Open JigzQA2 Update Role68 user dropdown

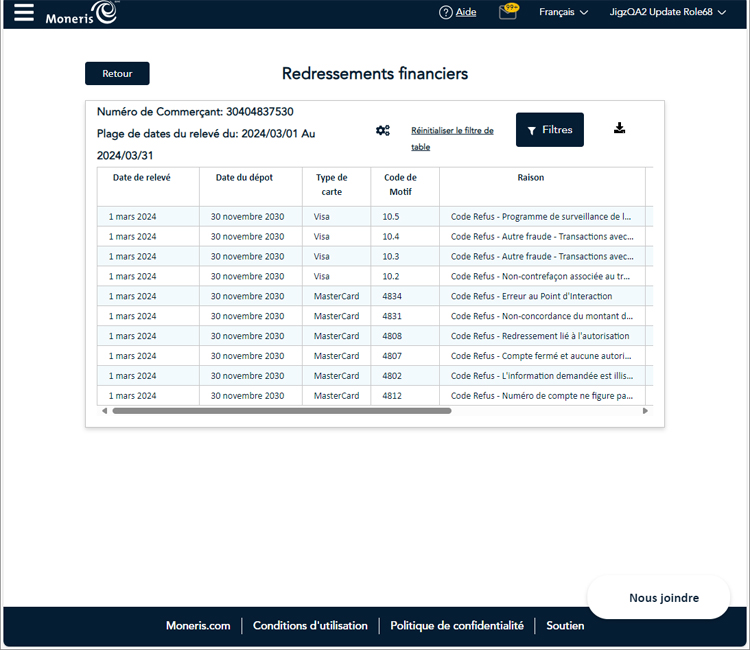(667, 13)
